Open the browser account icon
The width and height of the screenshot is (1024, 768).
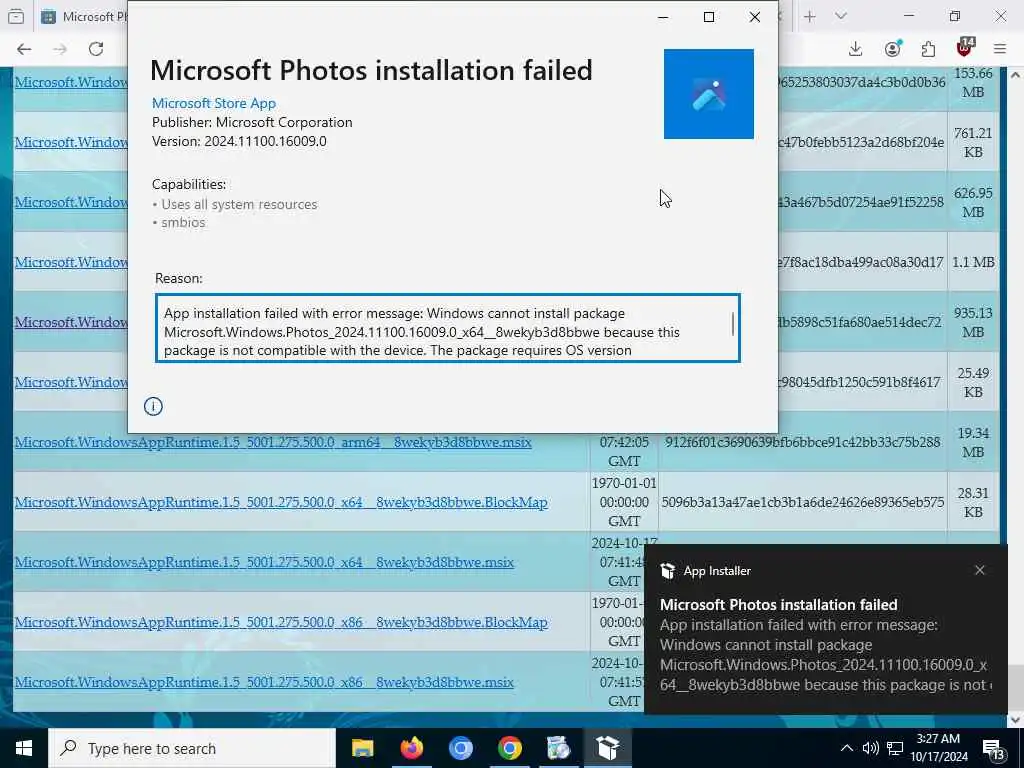[x=893, y=49]
